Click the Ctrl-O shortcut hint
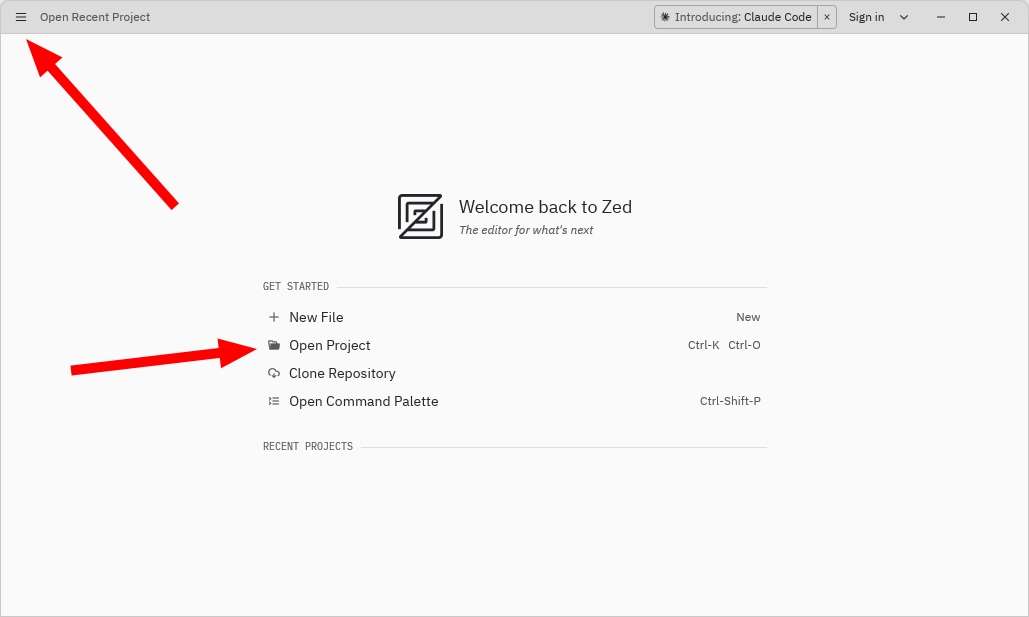 click(744, 345)
